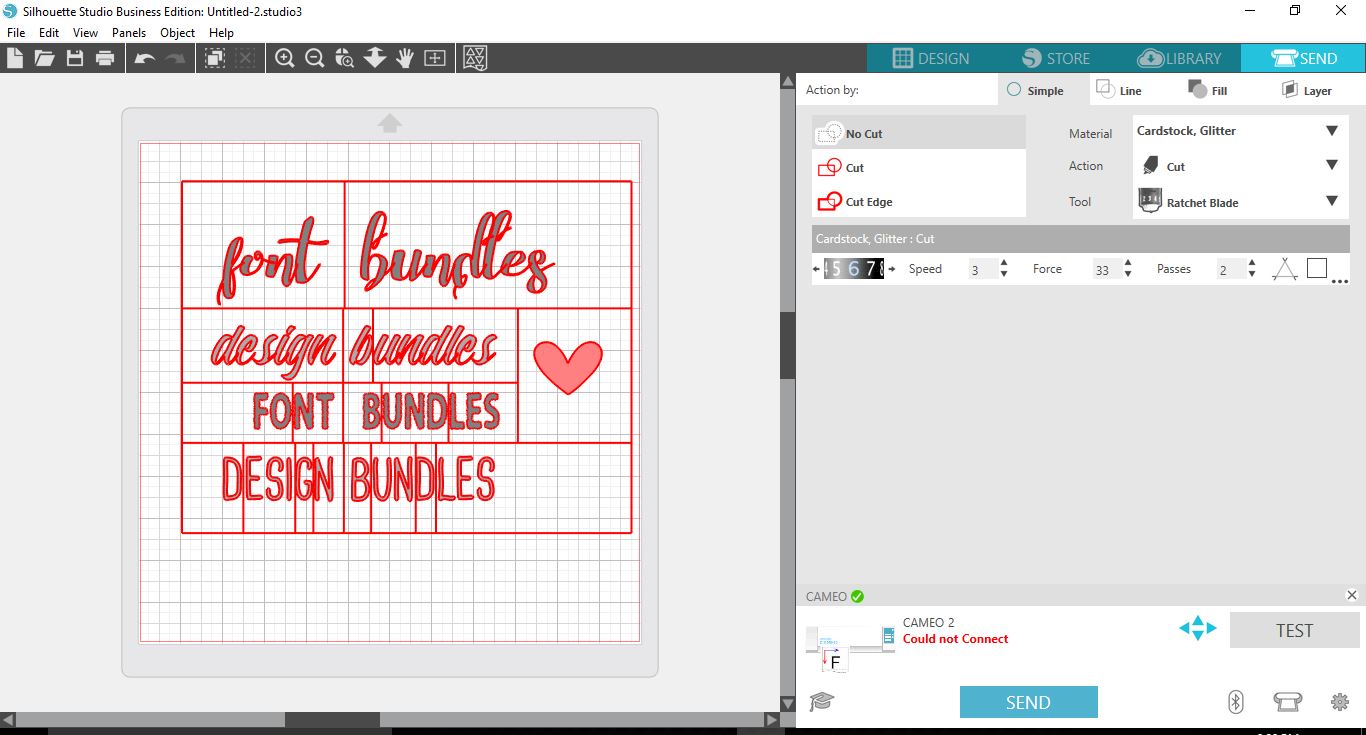Decrease the Force value

pyautogui.click(x=1128, y=274)
